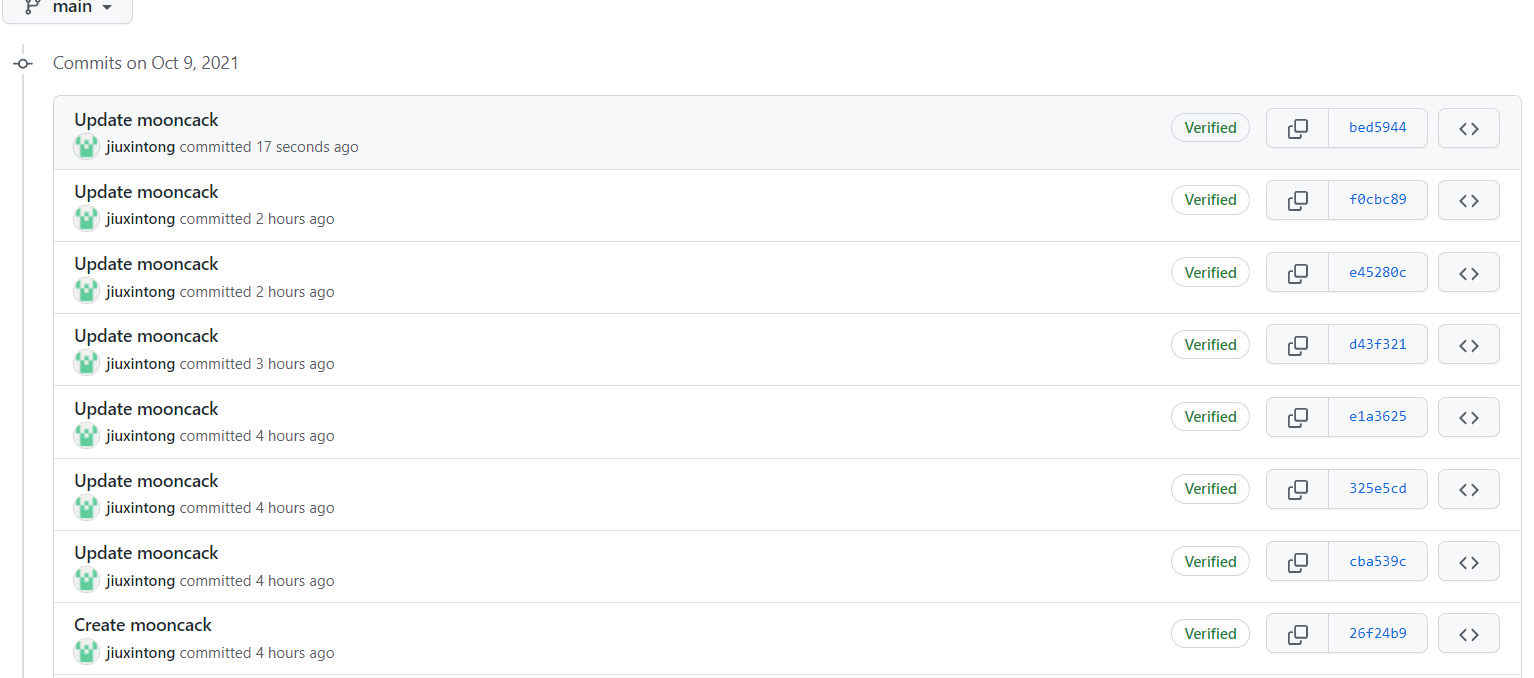
Task: Open commit hash link e1a3625
Action: [x=1377, y=417]
